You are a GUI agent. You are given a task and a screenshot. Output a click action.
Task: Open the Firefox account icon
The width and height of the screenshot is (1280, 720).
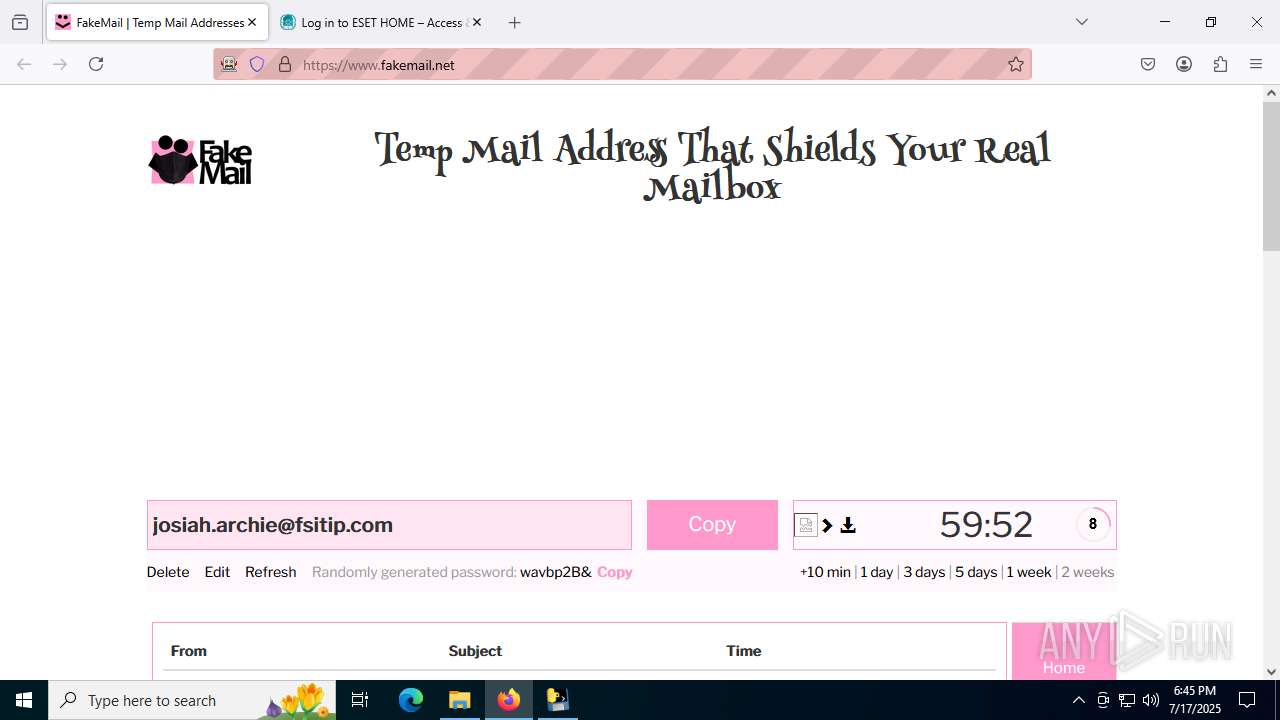coord(1184,64)
